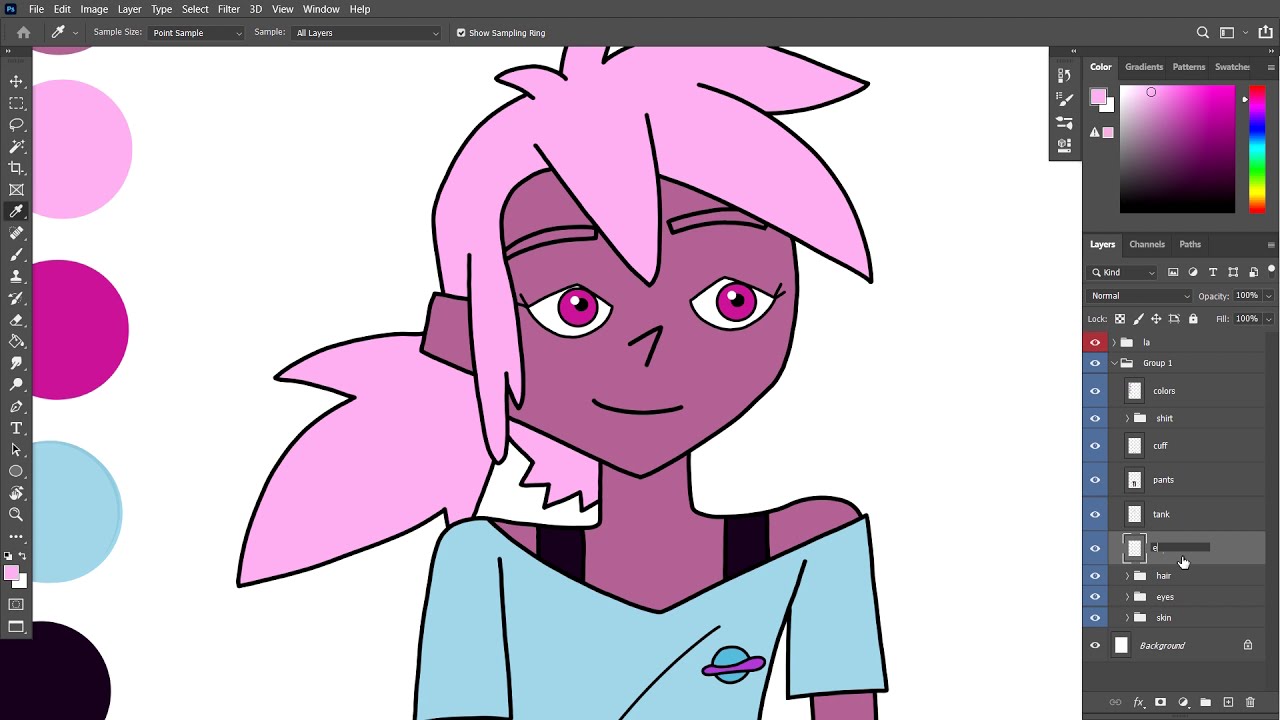Select the Eyedropper tool in the toolbar
This screenshot has height=720, width=1280.
pos(16,211)
